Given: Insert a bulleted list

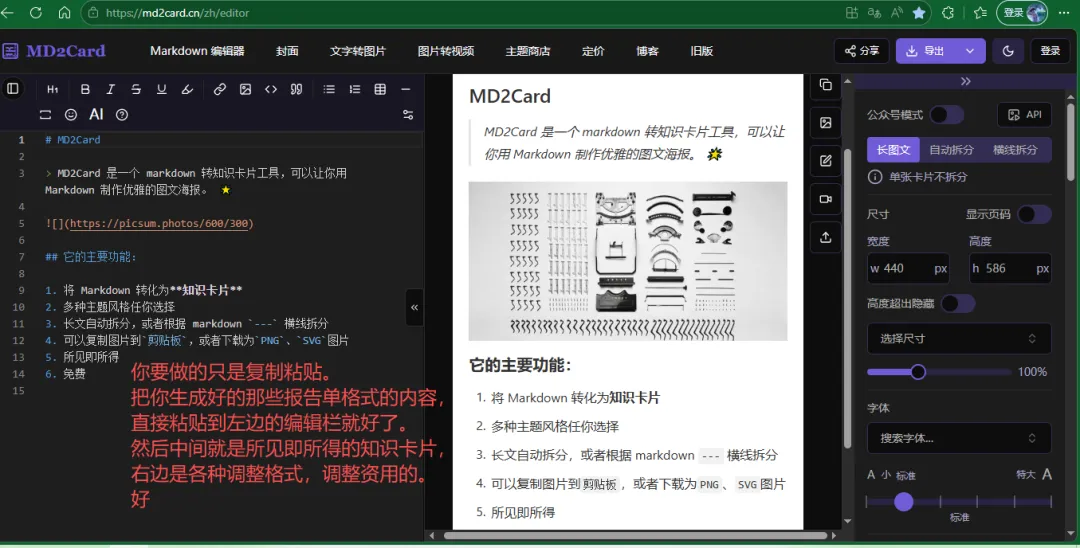Looking at the screenshot, I should coord(329,89).
